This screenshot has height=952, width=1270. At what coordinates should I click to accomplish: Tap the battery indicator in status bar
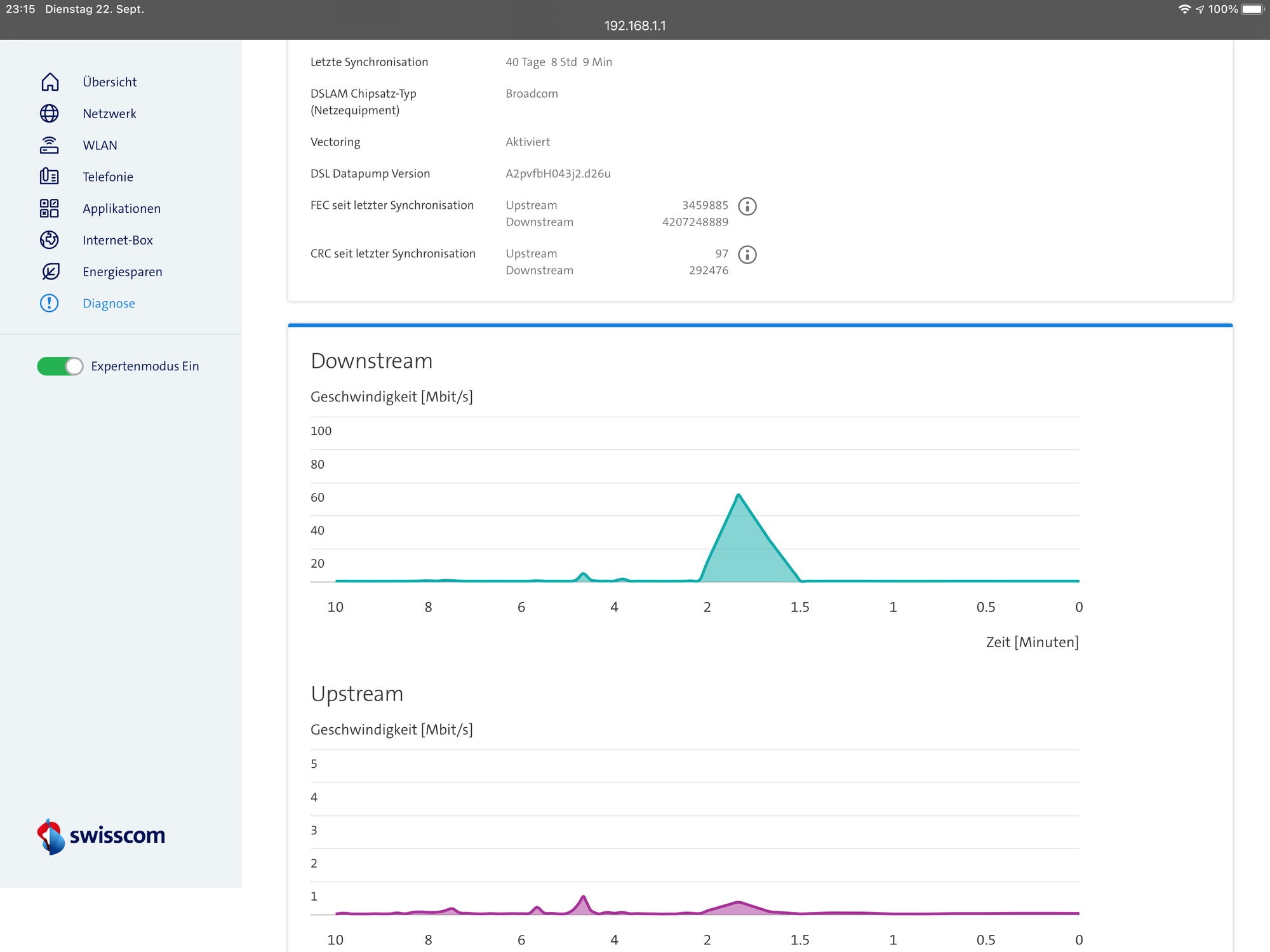(1253, 9)
